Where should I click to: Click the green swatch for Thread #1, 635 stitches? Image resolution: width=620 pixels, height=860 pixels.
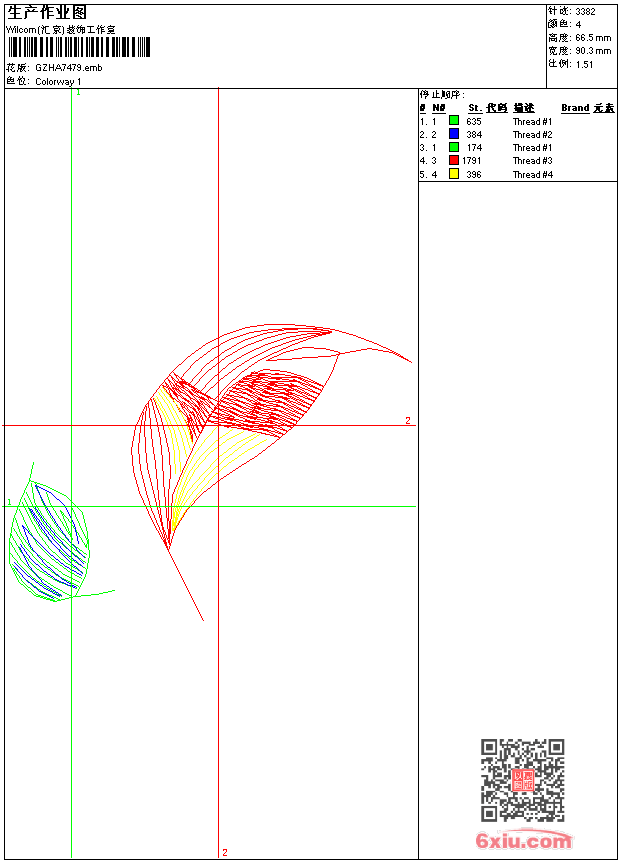coord(453,121)
